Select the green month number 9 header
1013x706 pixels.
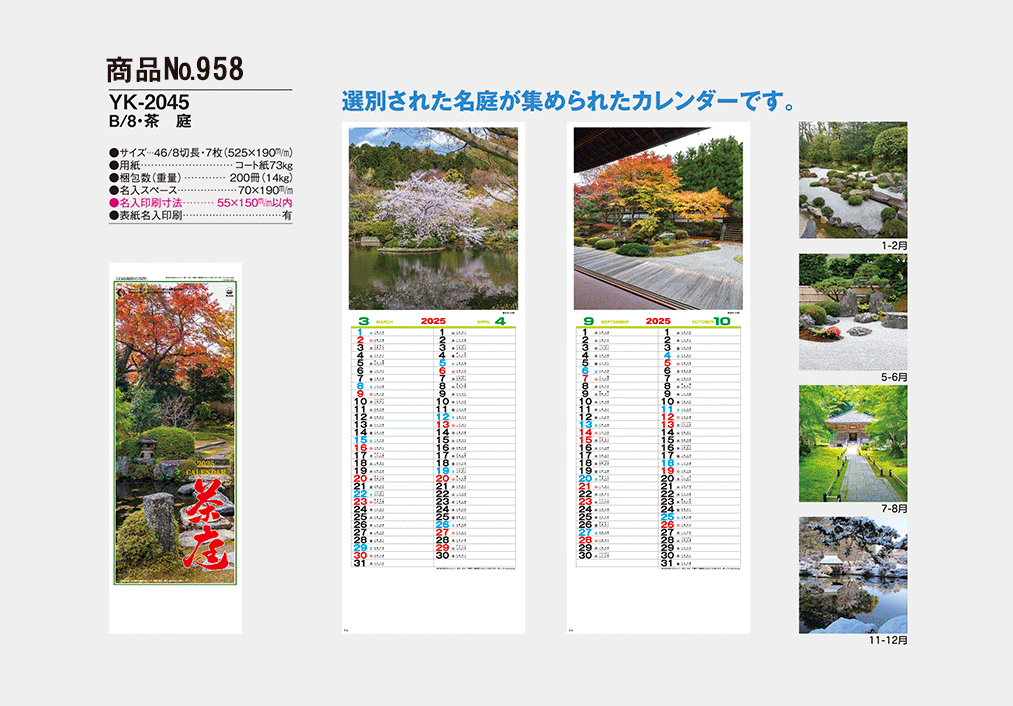point(589,321)
